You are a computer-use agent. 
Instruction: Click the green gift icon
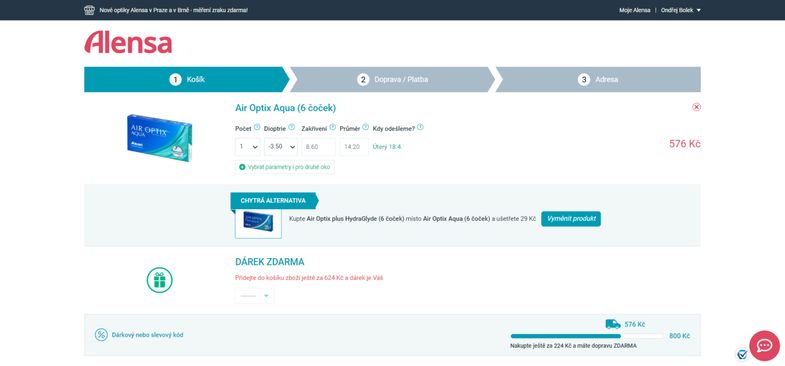click(160, 280)
